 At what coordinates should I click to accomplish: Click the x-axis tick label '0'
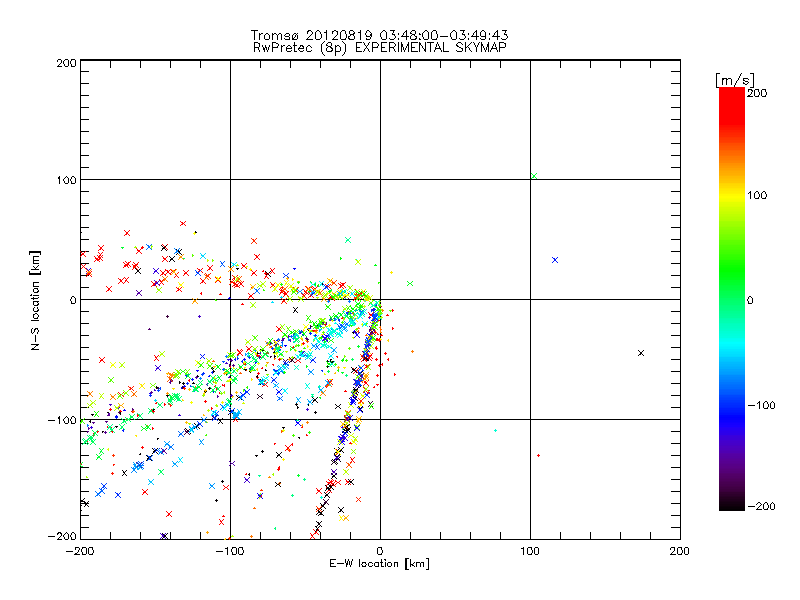(380, 551)
